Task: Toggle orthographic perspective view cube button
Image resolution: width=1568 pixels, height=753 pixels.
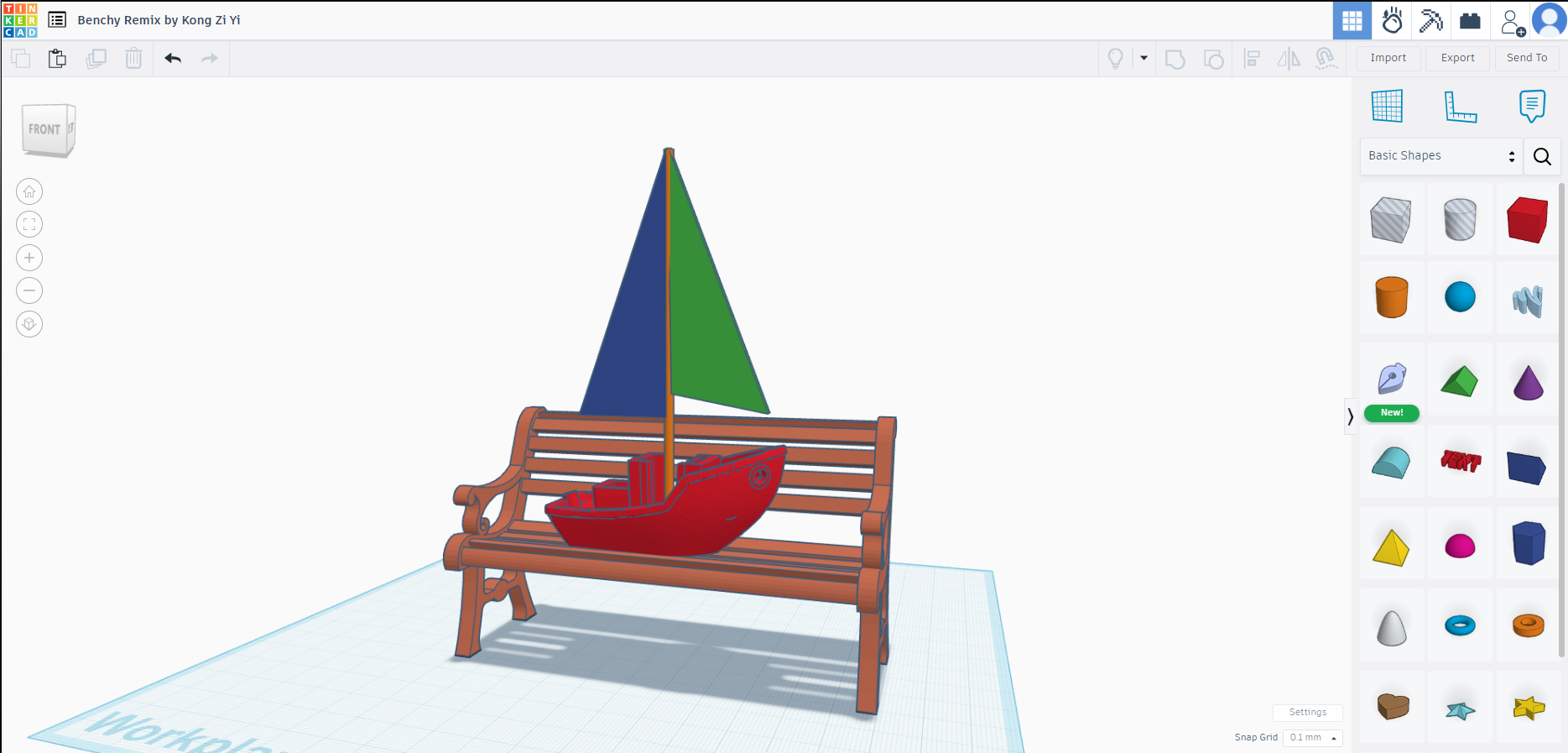Action: [x=29, y=324]
